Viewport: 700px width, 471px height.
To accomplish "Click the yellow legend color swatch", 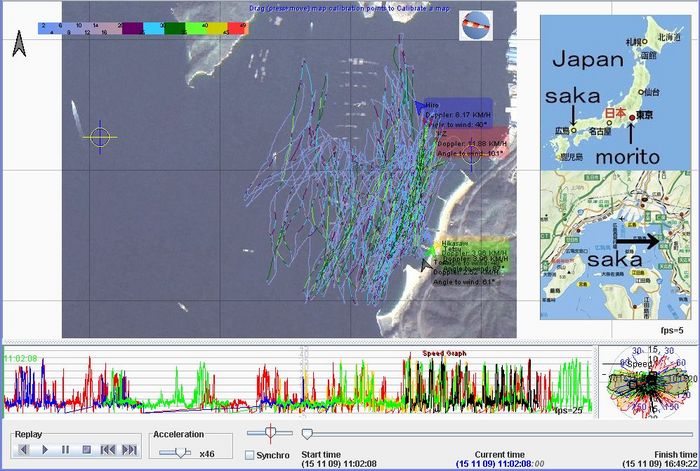I will 217,29.
